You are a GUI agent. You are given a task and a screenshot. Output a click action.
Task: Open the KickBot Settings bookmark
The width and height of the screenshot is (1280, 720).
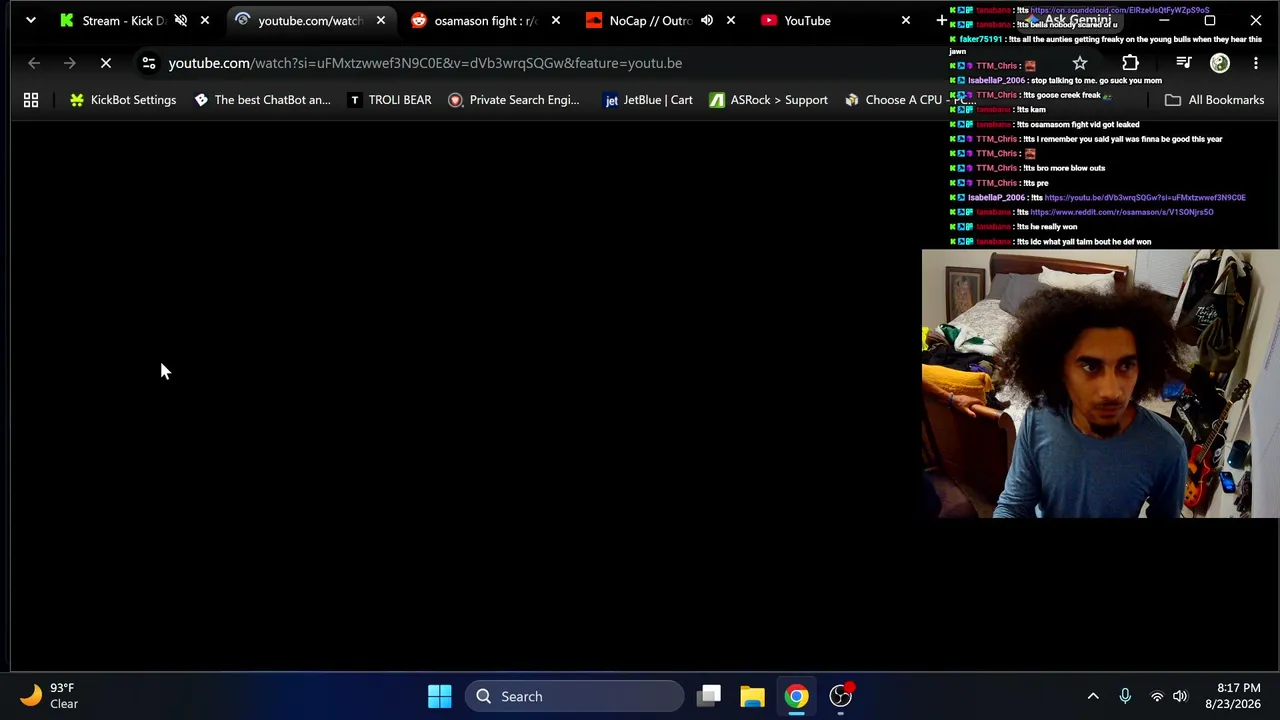point(123,100)
